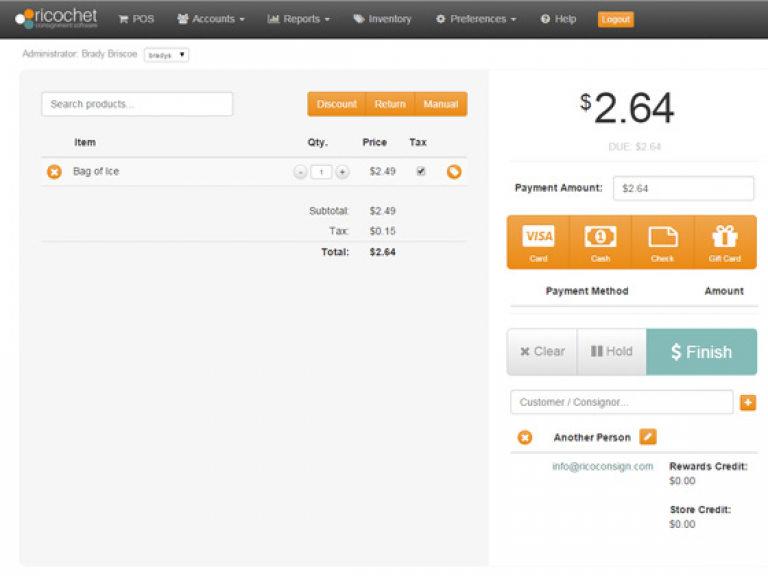The width and height of the screenshot is (768, 576).
Task: Click the Total $2.64 value
Action: tap(383, 252)
